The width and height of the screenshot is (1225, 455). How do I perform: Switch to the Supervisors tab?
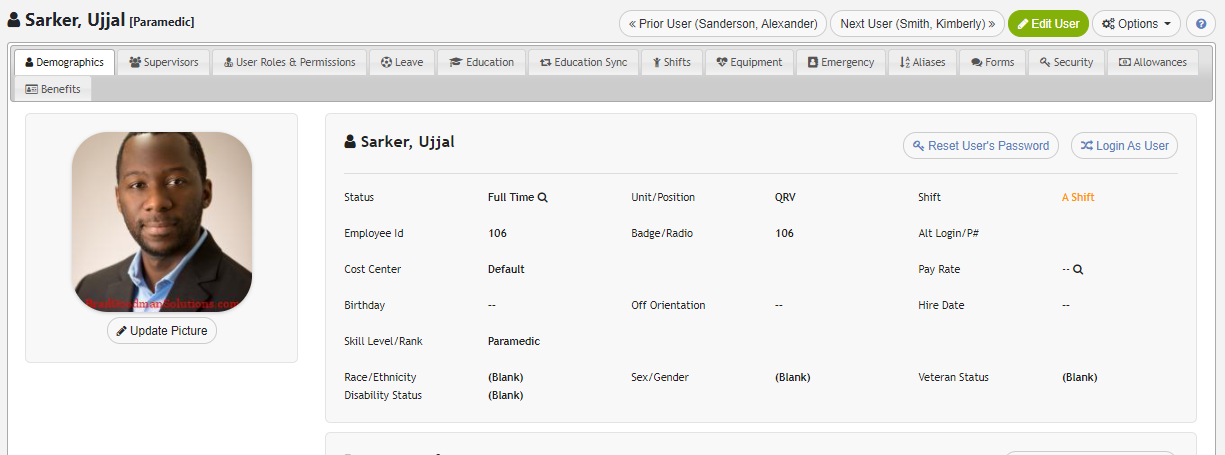point(164,62)
